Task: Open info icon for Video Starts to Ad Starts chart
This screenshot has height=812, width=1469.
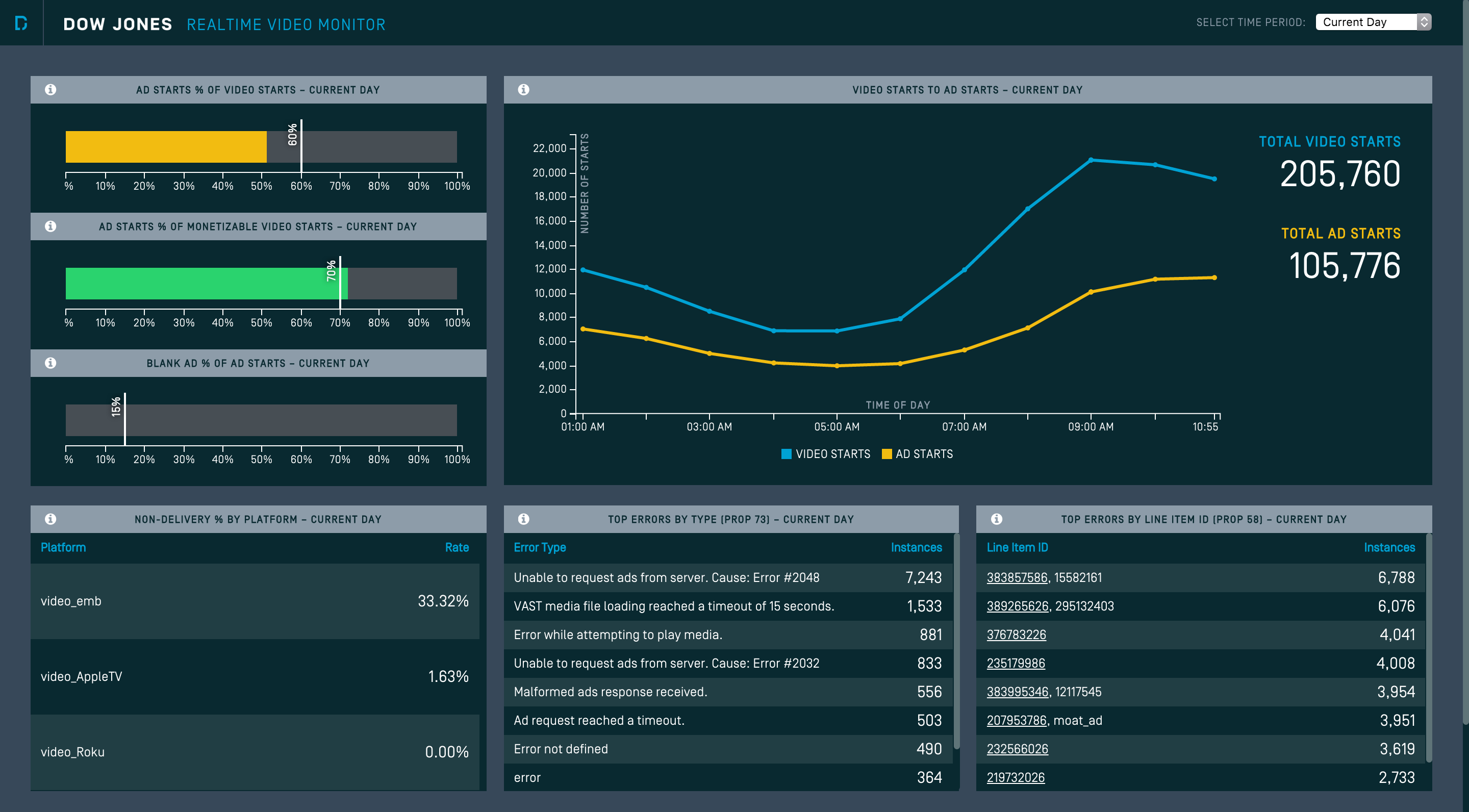Action: coord(523,90)
